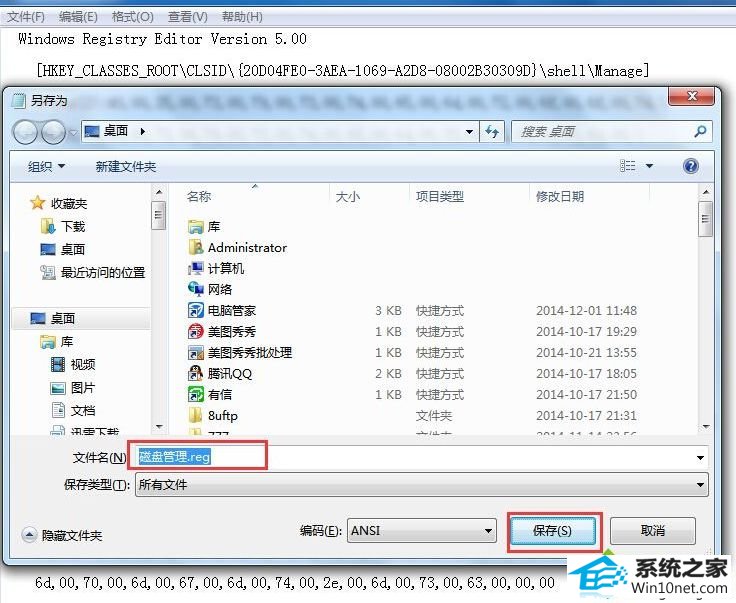Click the 图片 library icon
The height and width of the screenshot is (603, 736).
[58, 388]
